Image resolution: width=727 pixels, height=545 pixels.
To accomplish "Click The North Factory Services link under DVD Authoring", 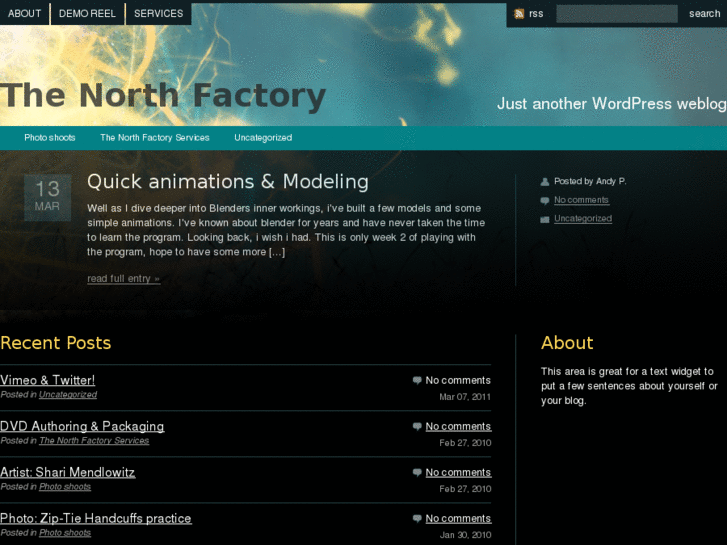I will coord(94,441).
